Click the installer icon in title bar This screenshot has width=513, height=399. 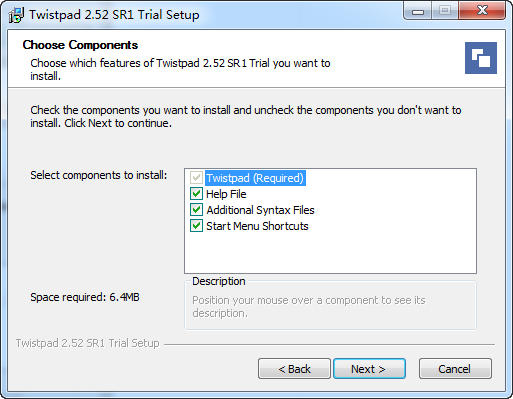(16, 15)
